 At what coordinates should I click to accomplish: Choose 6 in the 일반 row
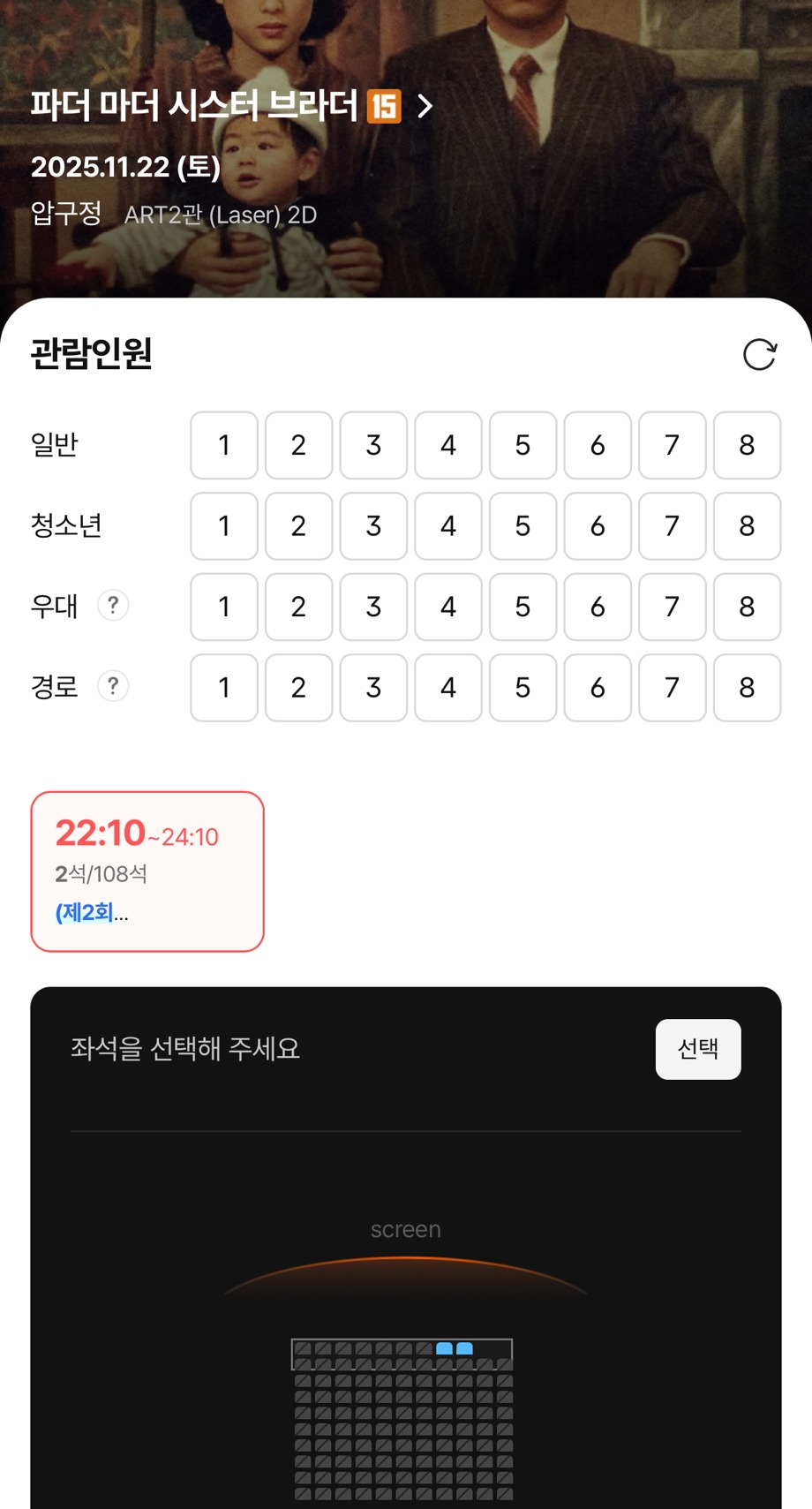tap(598, 445)
